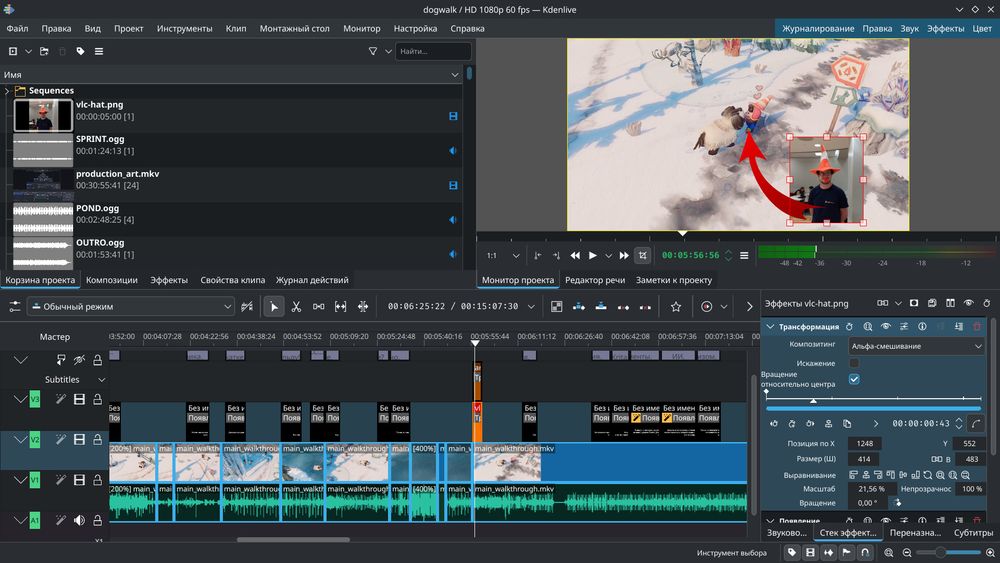Click the tag icon in project bin toolbar
This screenshot has width=1000, height=563.
tap(80, 51)
